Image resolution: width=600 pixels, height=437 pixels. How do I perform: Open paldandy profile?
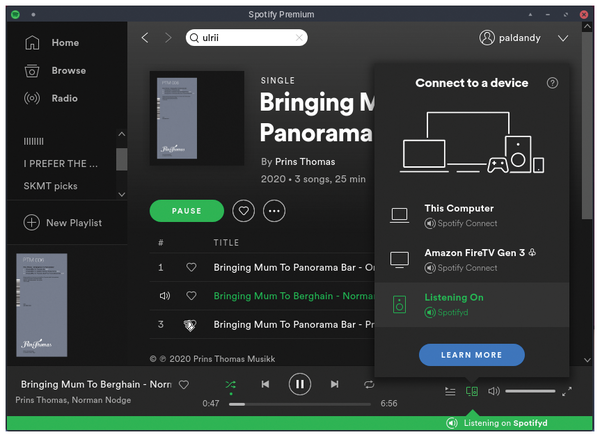pyautogui.click(x=520, y=38)
